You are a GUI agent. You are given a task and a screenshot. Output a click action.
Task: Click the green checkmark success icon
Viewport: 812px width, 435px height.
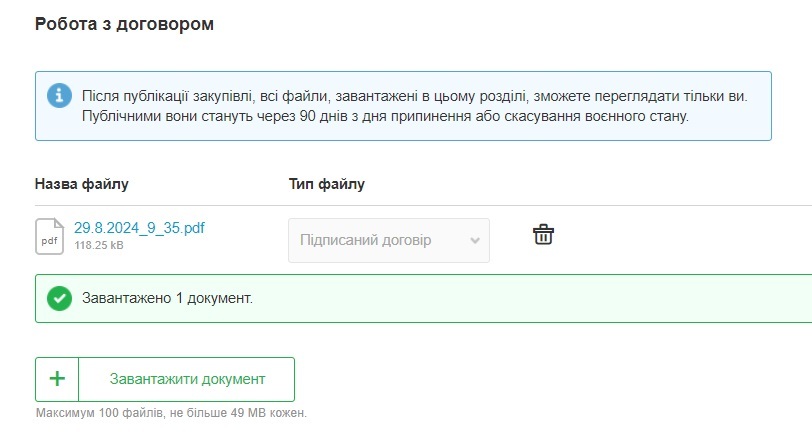pos(60,298)
